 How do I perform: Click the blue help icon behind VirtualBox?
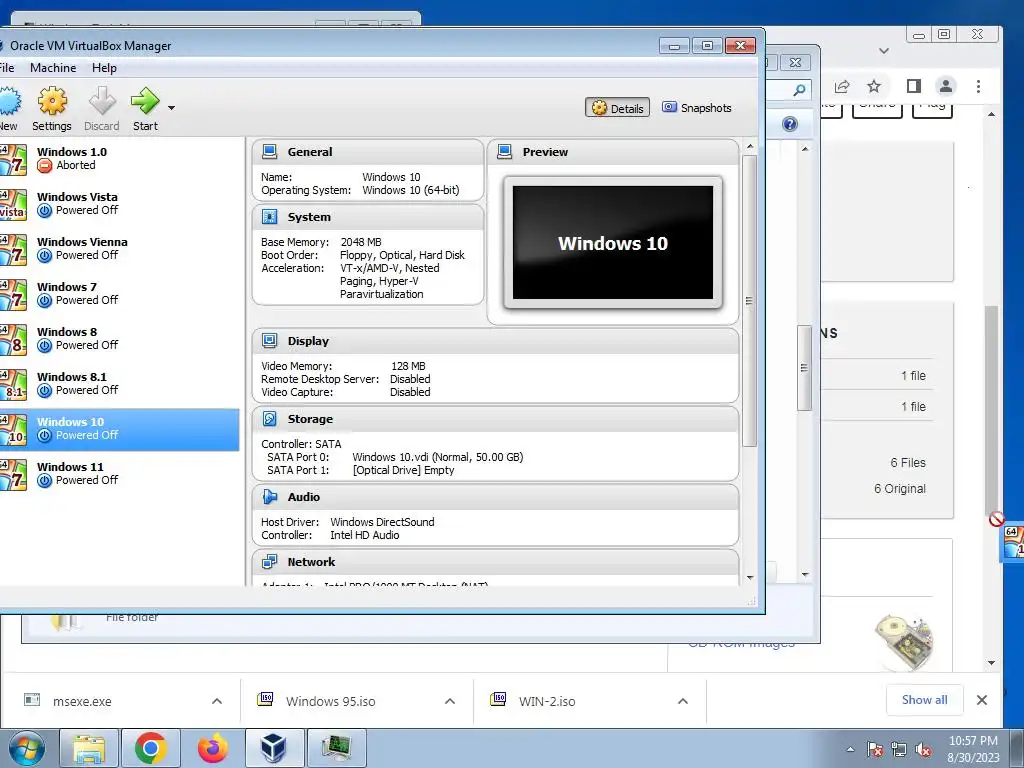[790, 124]
